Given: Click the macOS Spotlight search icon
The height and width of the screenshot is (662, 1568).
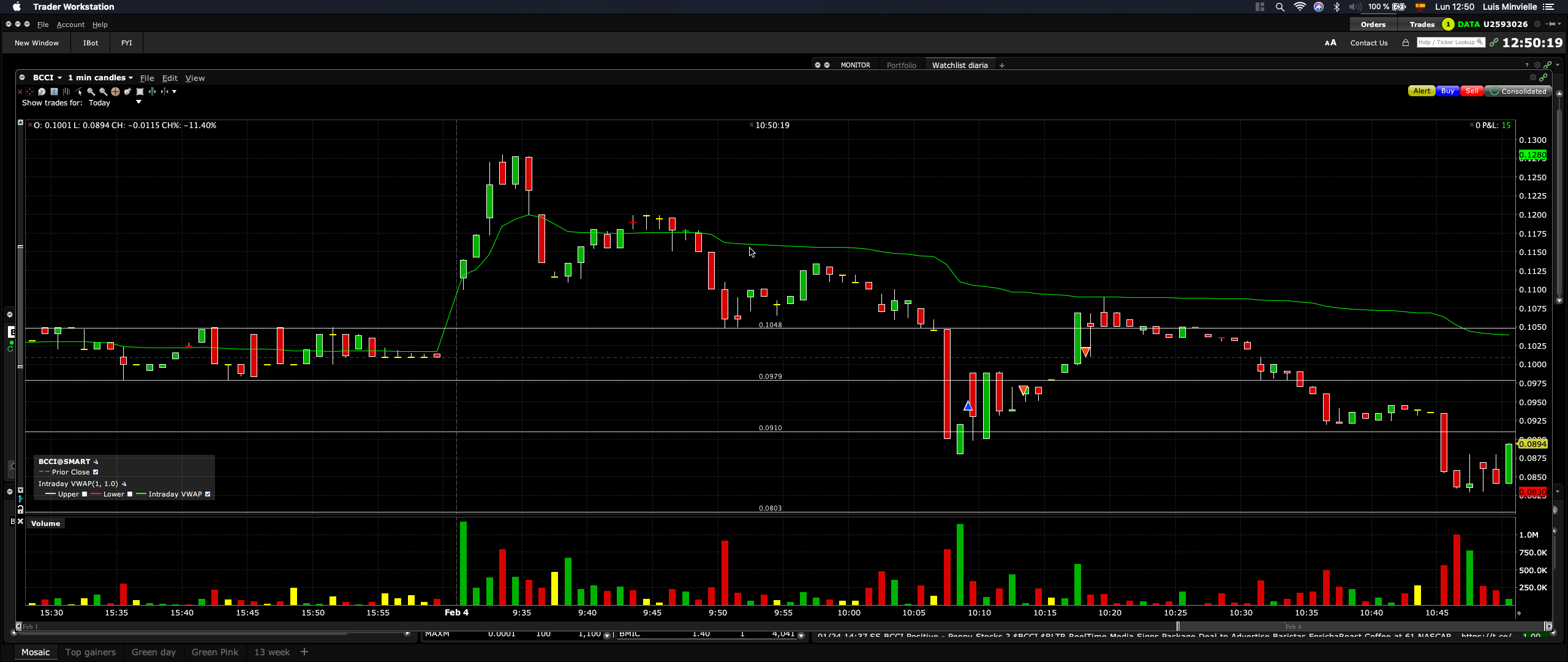Looking at the screenshot, I should pyautogui.click(x=1280, y=7).
